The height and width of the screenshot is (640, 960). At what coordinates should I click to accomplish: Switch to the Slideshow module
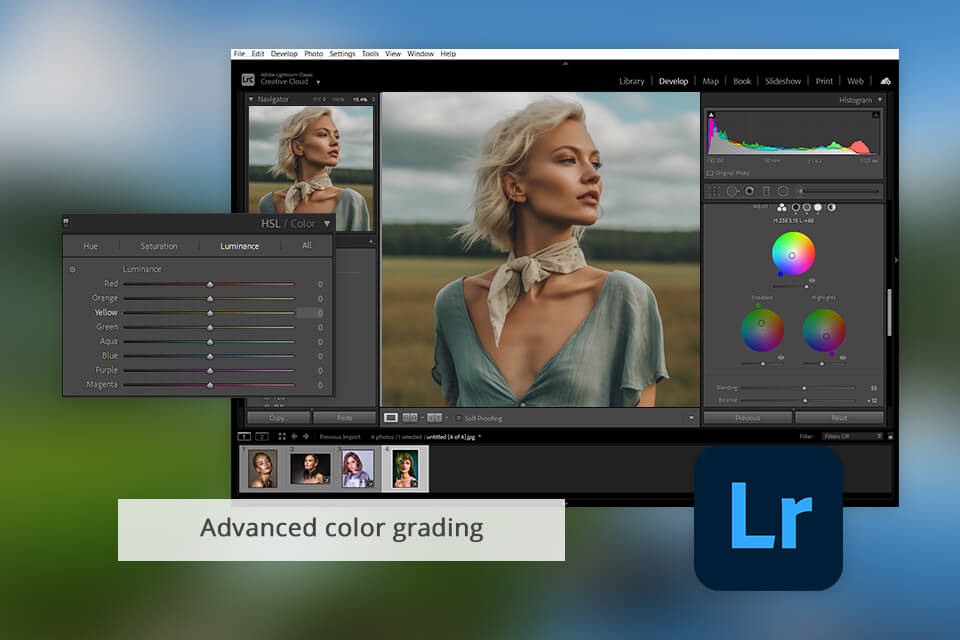(x=782, y=81)
